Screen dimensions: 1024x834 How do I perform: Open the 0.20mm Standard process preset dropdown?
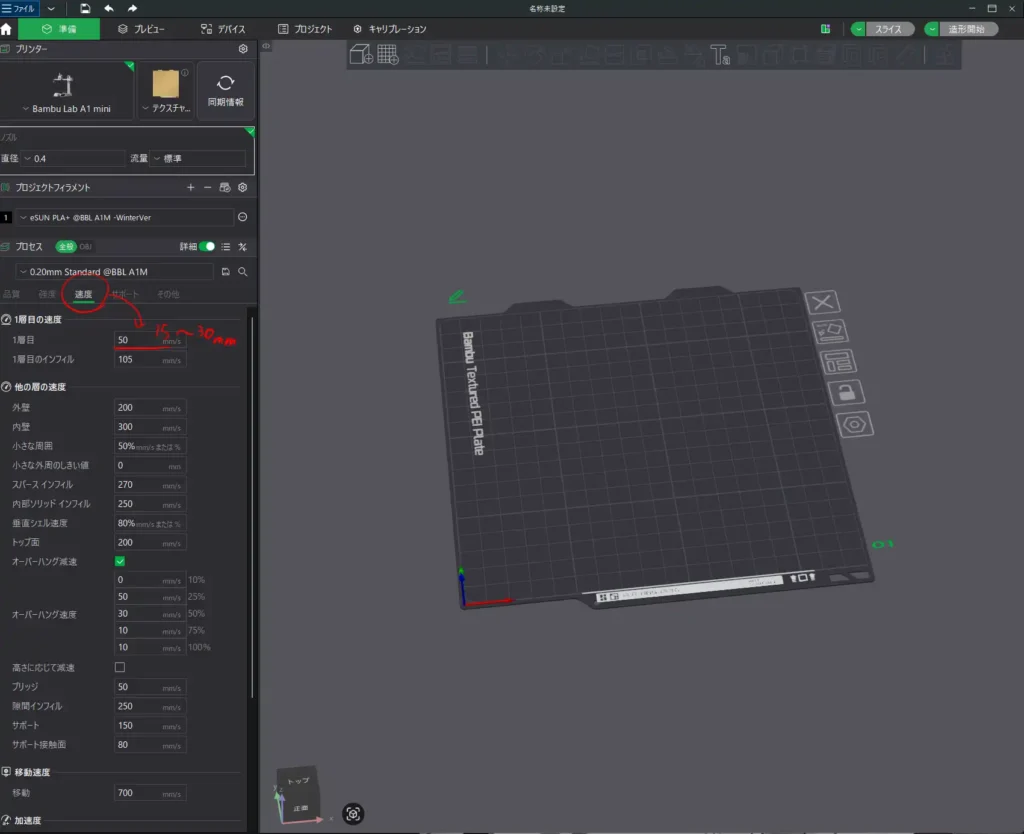coord(115,271)
